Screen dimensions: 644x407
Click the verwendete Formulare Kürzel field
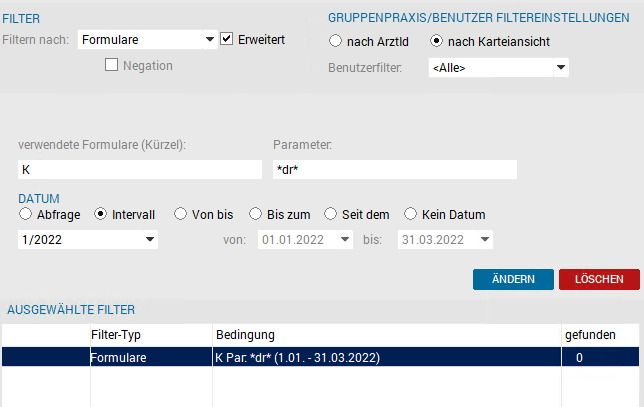pyautogui.click(x=140, y=170)
